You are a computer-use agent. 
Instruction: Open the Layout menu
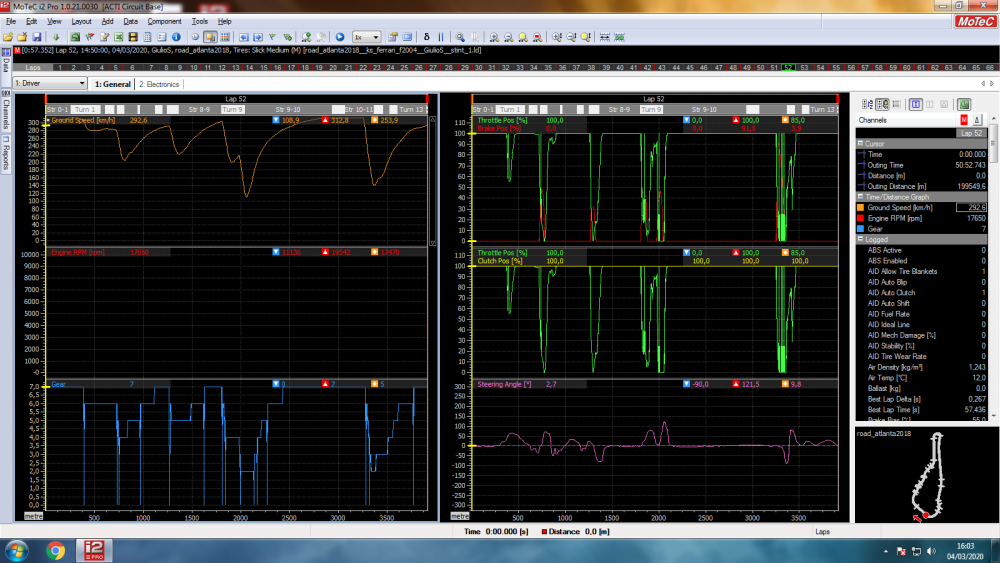[x=81, y=21]
